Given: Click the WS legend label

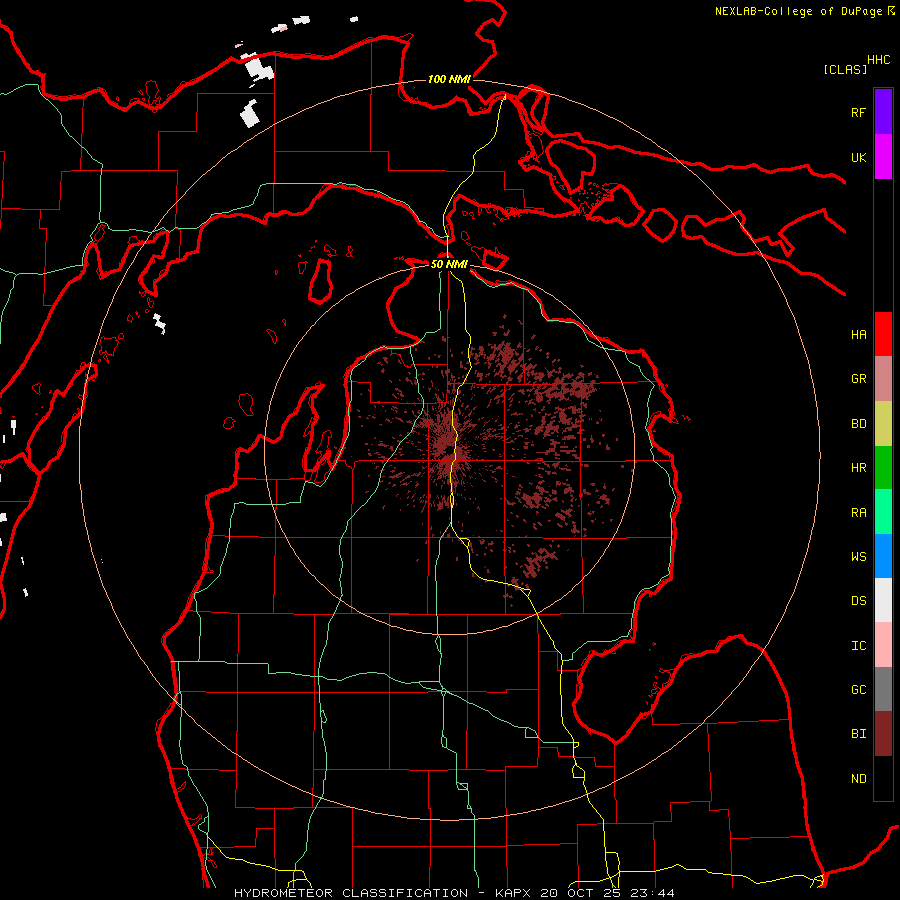Looking at the screenshot, I should point(858,556).
